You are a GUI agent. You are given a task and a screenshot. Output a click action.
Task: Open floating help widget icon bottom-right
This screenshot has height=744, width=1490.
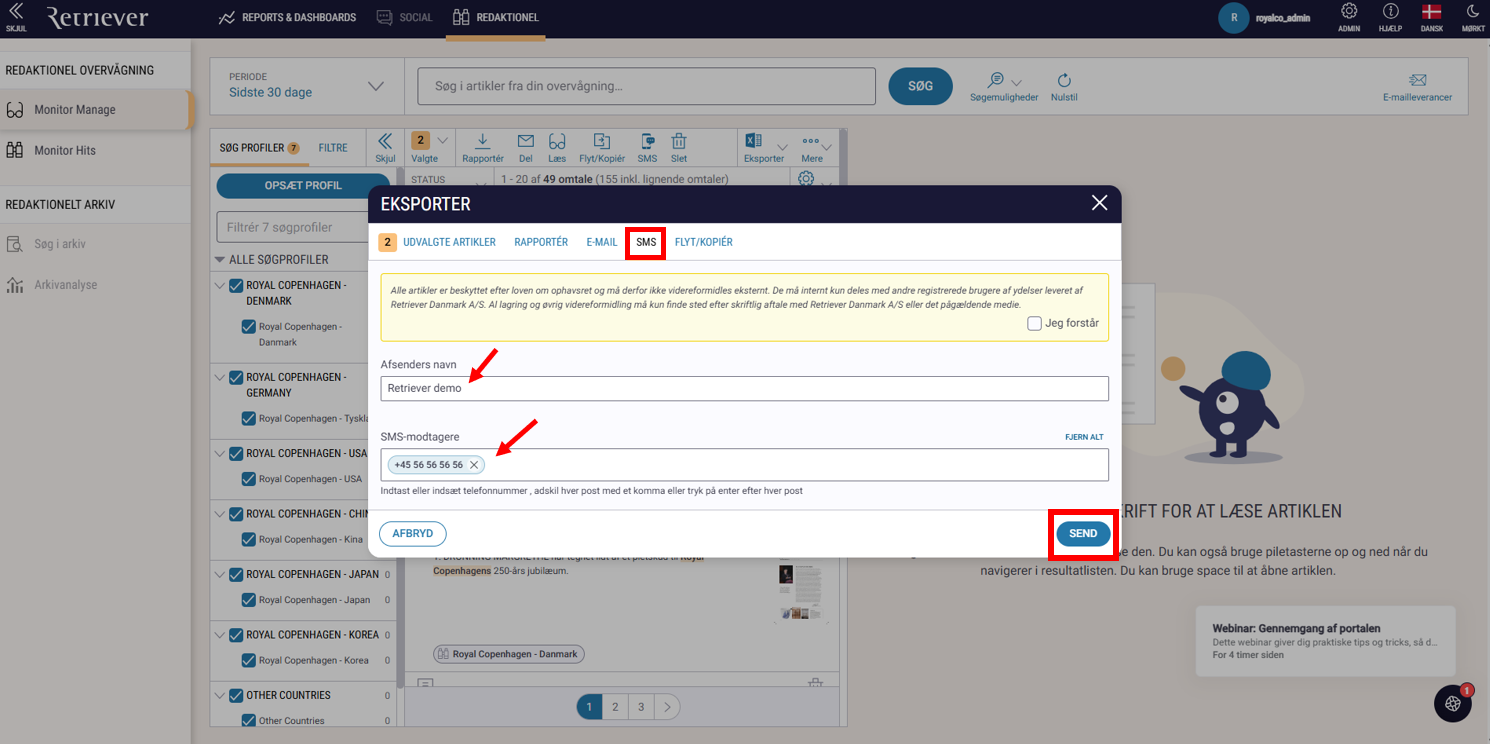coord(1453,703)
